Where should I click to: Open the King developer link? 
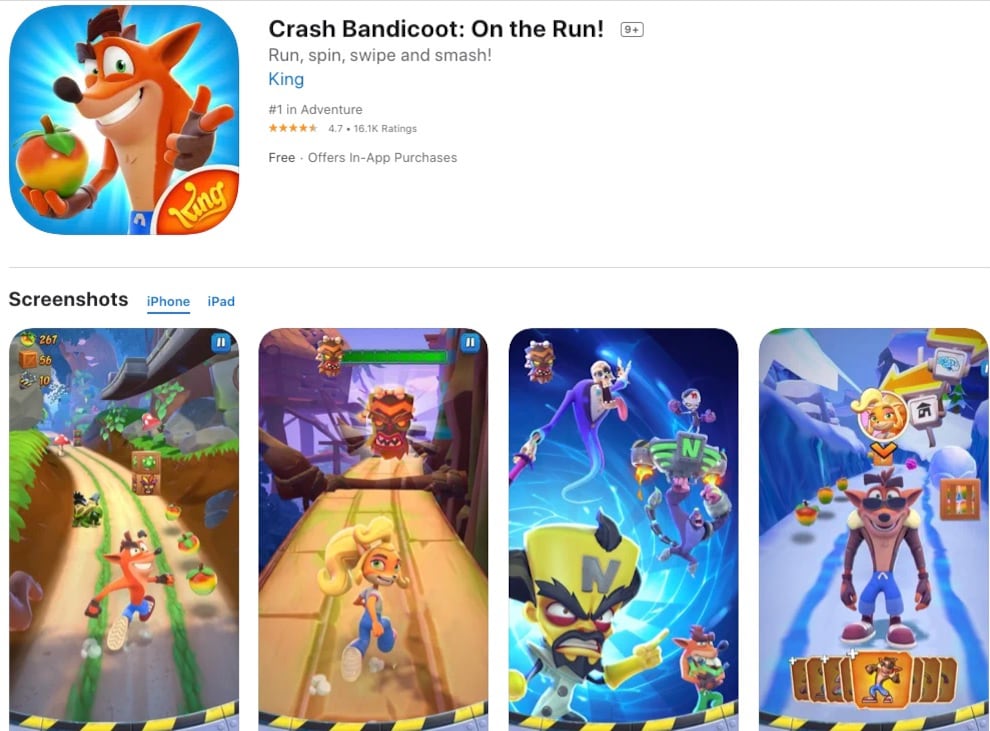coord(286,79)
